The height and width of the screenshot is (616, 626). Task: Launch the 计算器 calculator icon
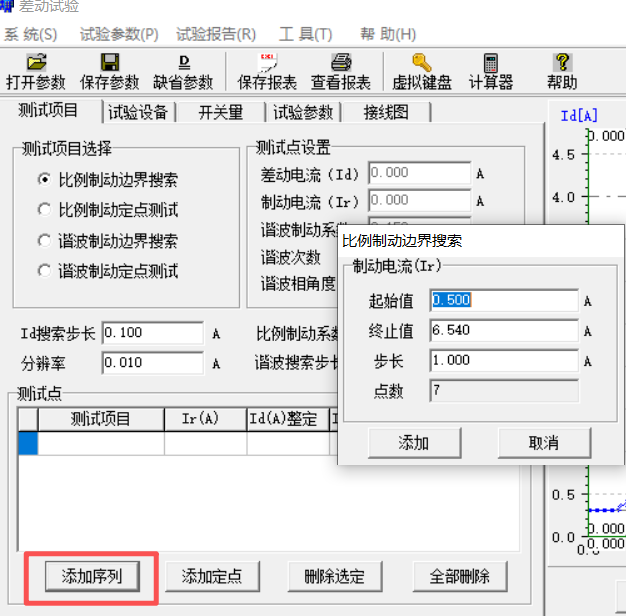[x=490, y=63]
